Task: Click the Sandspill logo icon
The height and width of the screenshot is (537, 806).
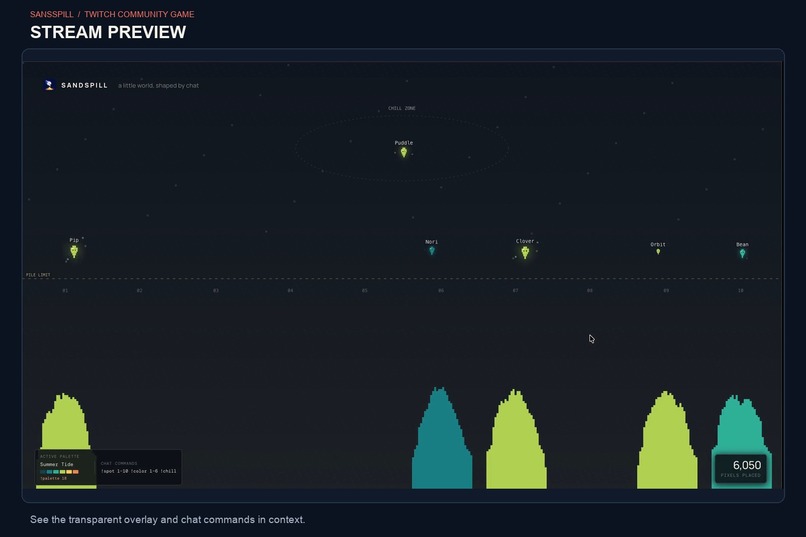Action: click(49, 85)
